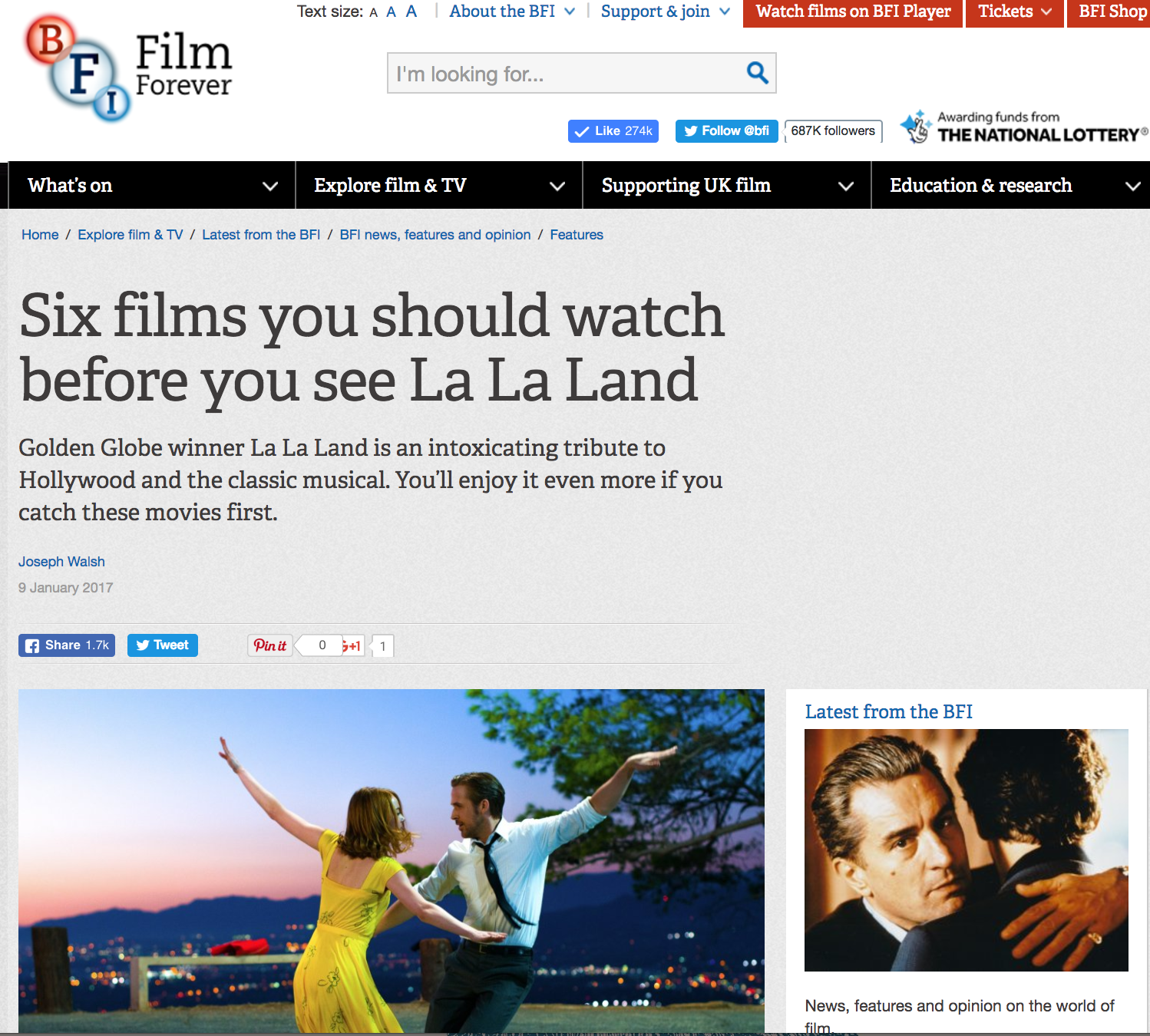Image resolution: width=1150 pixels, height=1036 pixels.
Task: Open the 687K followers count bubble
Action: click(x=833, y=131)
